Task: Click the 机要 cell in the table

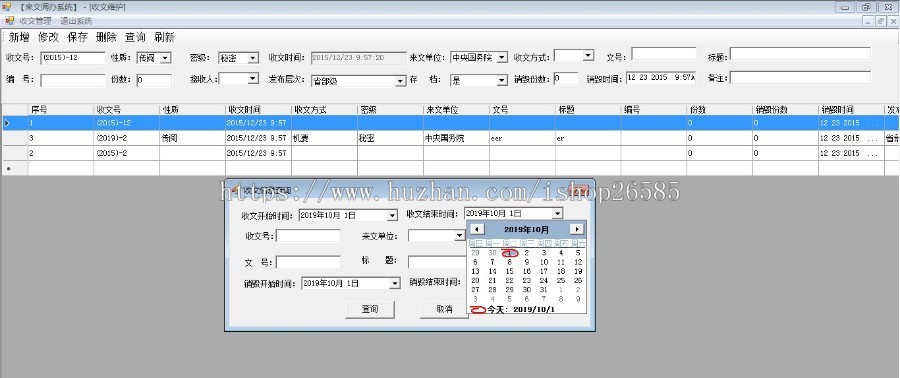Action: [324, 138]
